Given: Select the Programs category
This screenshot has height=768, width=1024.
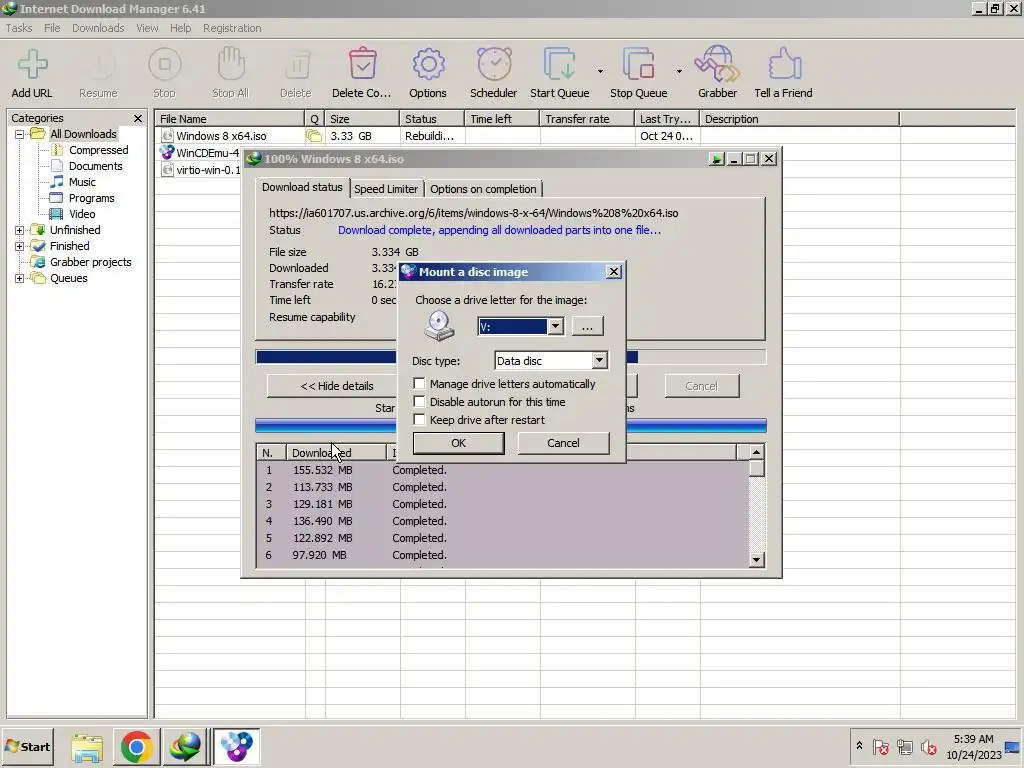Looking at the screenshot, I should coord(91,198).
